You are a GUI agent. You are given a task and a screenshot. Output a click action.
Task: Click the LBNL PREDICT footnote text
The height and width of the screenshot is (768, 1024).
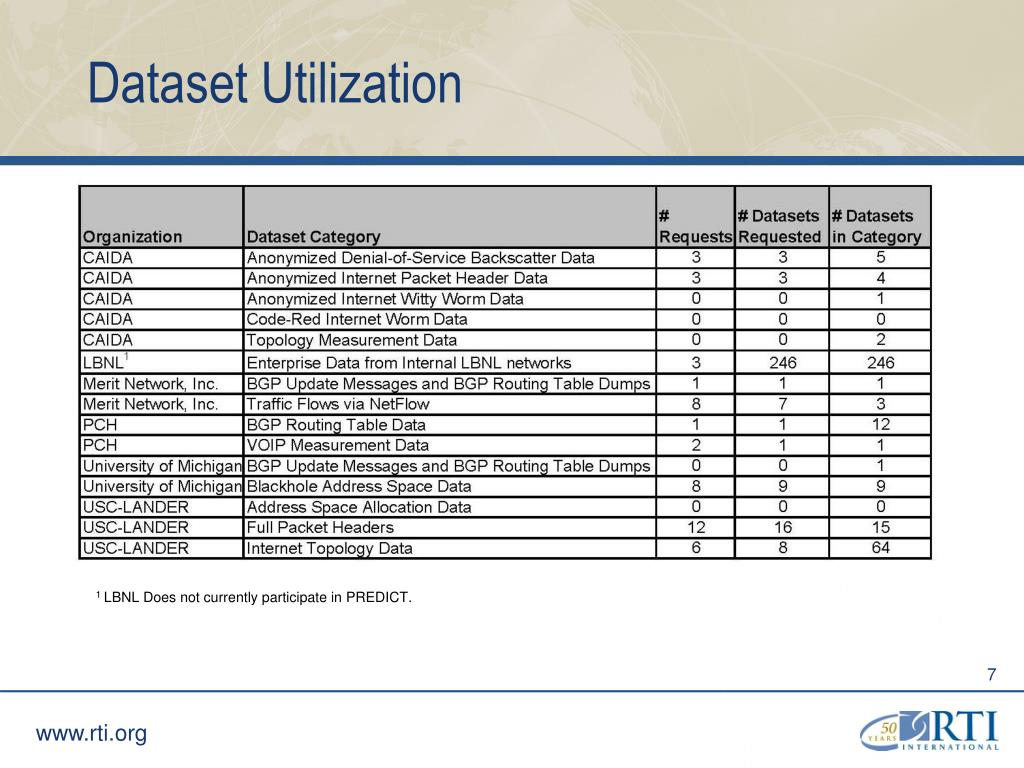click(254, 598)
